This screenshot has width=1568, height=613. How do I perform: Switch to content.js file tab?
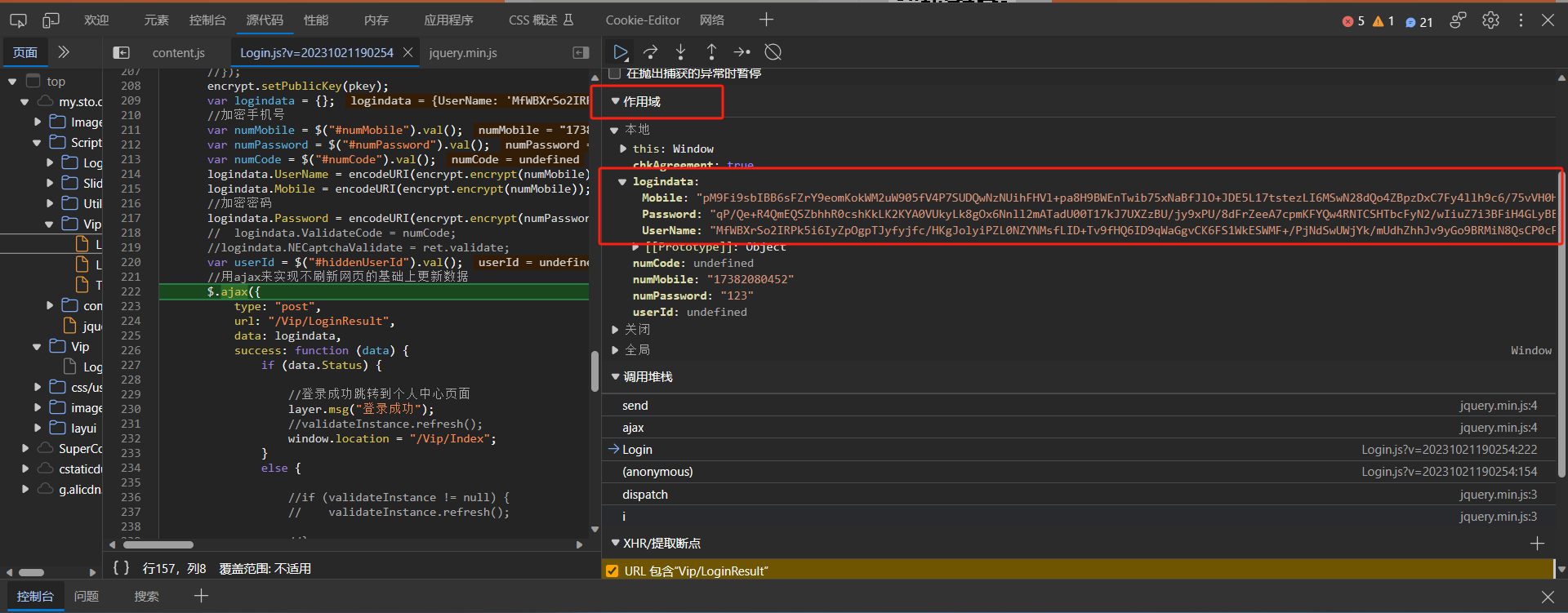[x=179, y=52]
